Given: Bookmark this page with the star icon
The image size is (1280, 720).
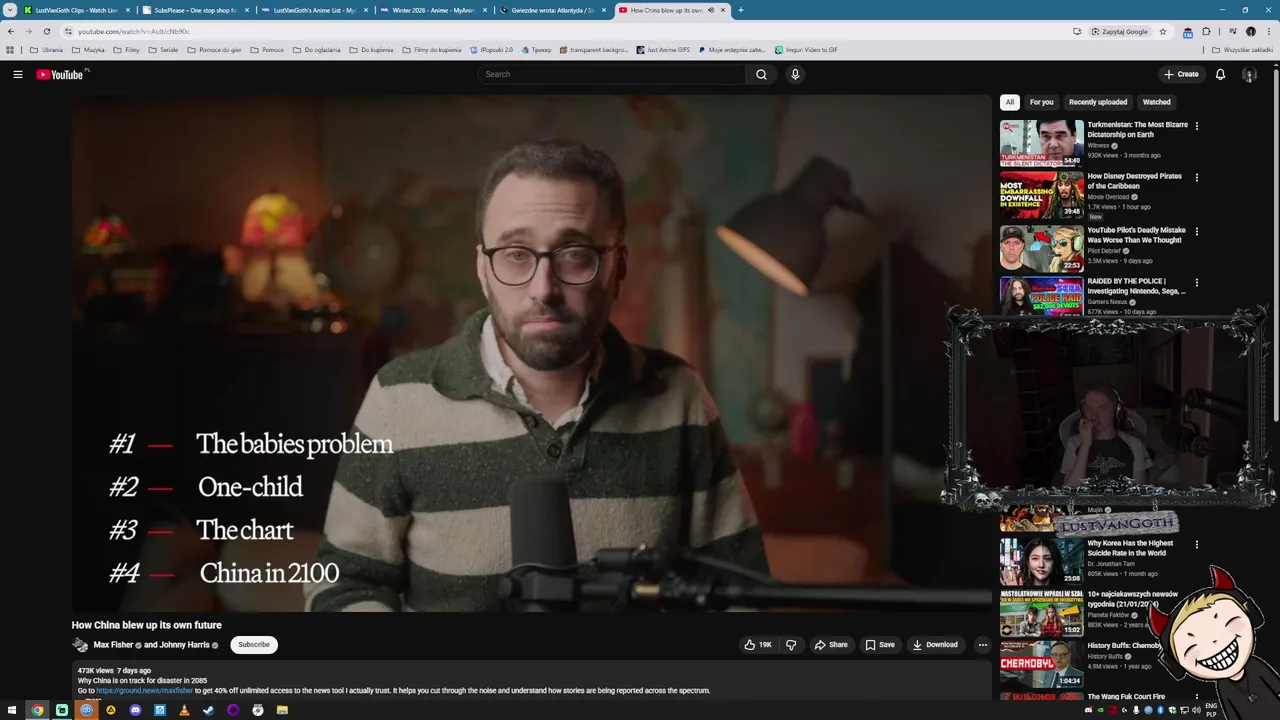Looking at the screenshot, I should click(x=1162, y=31).
